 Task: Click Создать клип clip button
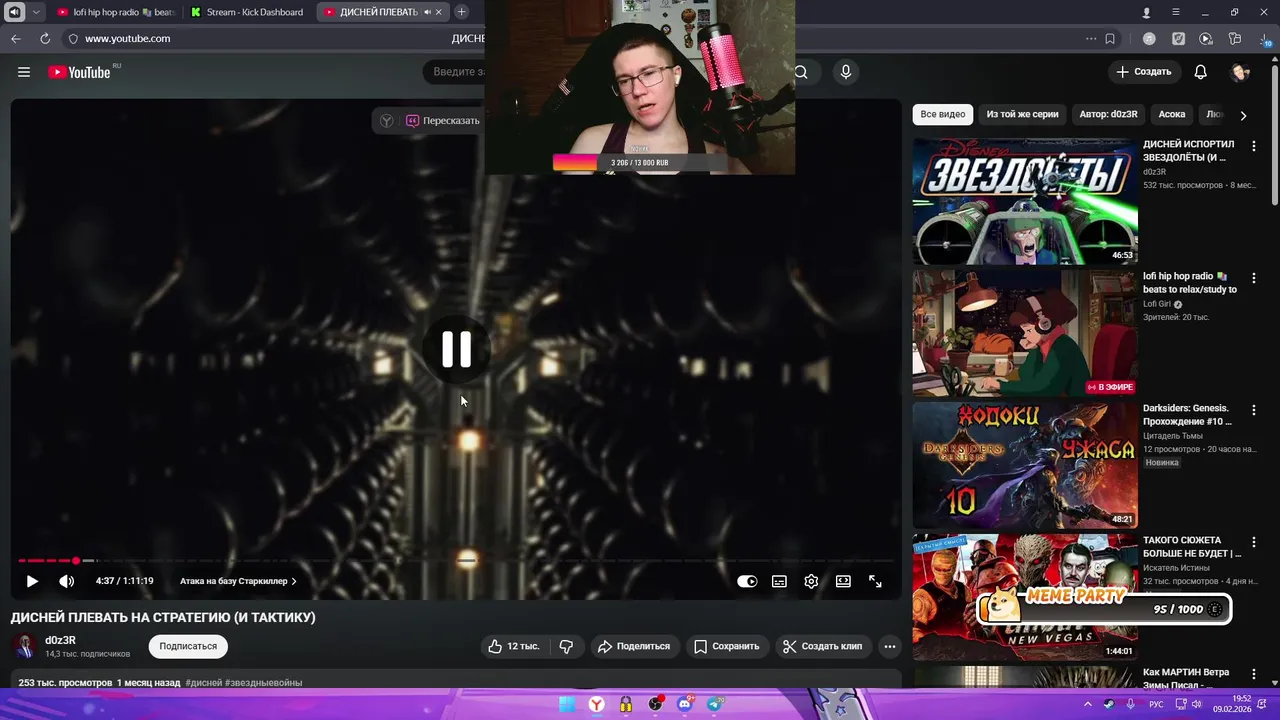tap(822, 646)
